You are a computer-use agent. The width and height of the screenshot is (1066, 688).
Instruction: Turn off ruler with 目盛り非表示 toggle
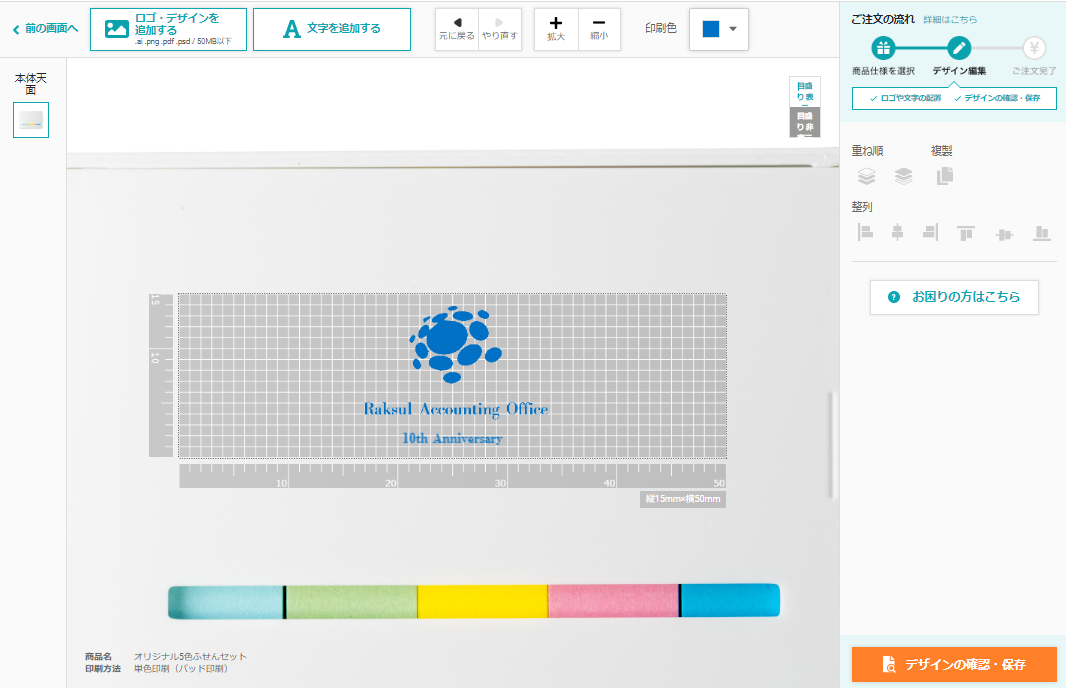[805, 122]
